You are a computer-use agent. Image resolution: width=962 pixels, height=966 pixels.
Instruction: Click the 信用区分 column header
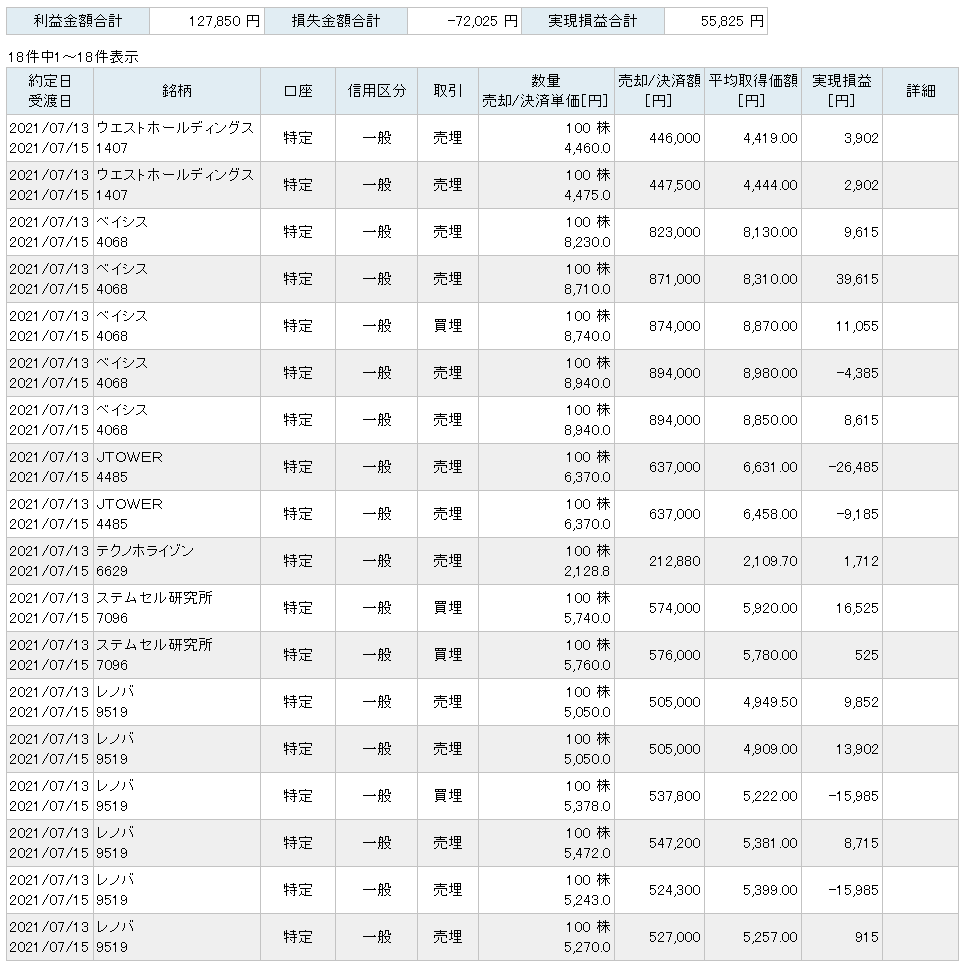(377, 91)
